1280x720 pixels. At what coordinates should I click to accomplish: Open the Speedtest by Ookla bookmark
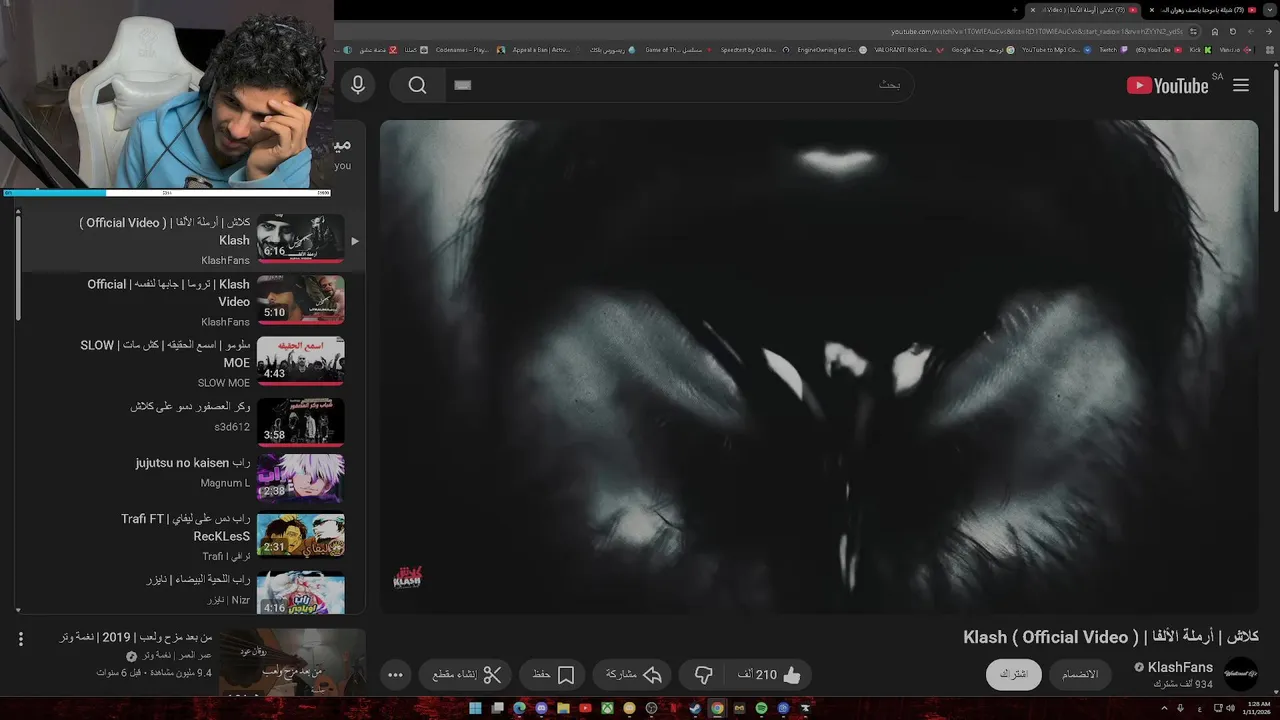point(753,50)
